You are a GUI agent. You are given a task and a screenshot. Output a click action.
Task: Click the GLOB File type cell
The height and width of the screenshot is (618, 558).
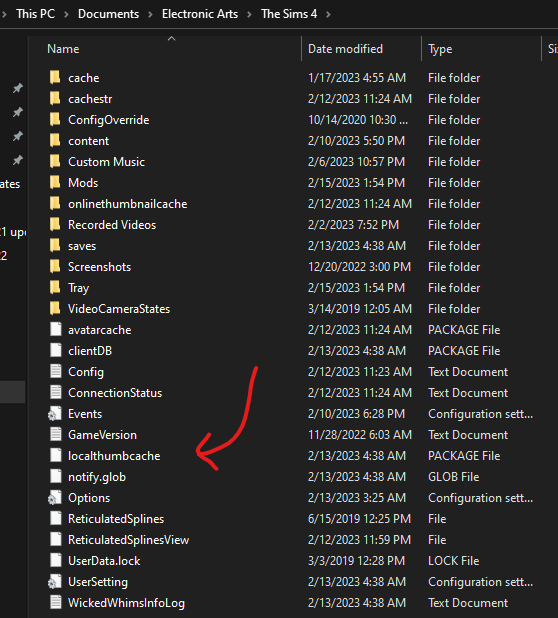[454, 477]
